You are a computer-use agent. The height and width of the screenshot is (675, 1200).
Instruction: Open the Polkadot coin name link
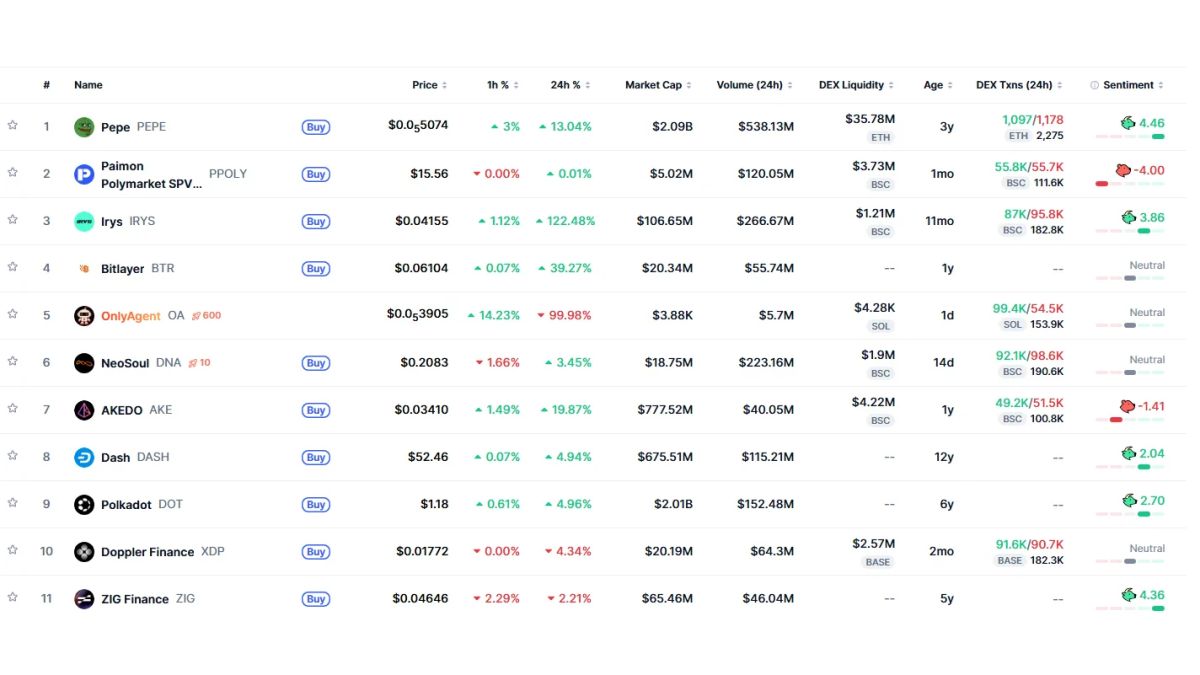(126, 505)
